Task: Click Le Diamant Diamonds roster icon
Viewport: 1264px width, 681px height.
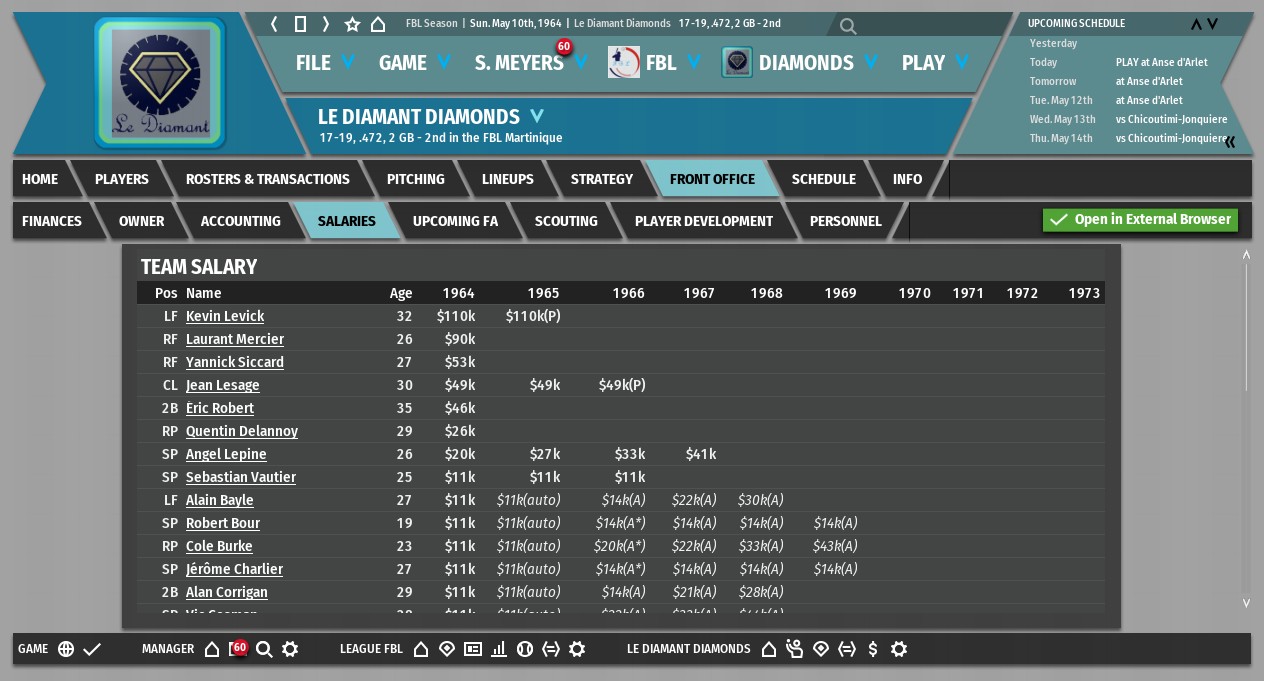Action: [x=795, y=649]
